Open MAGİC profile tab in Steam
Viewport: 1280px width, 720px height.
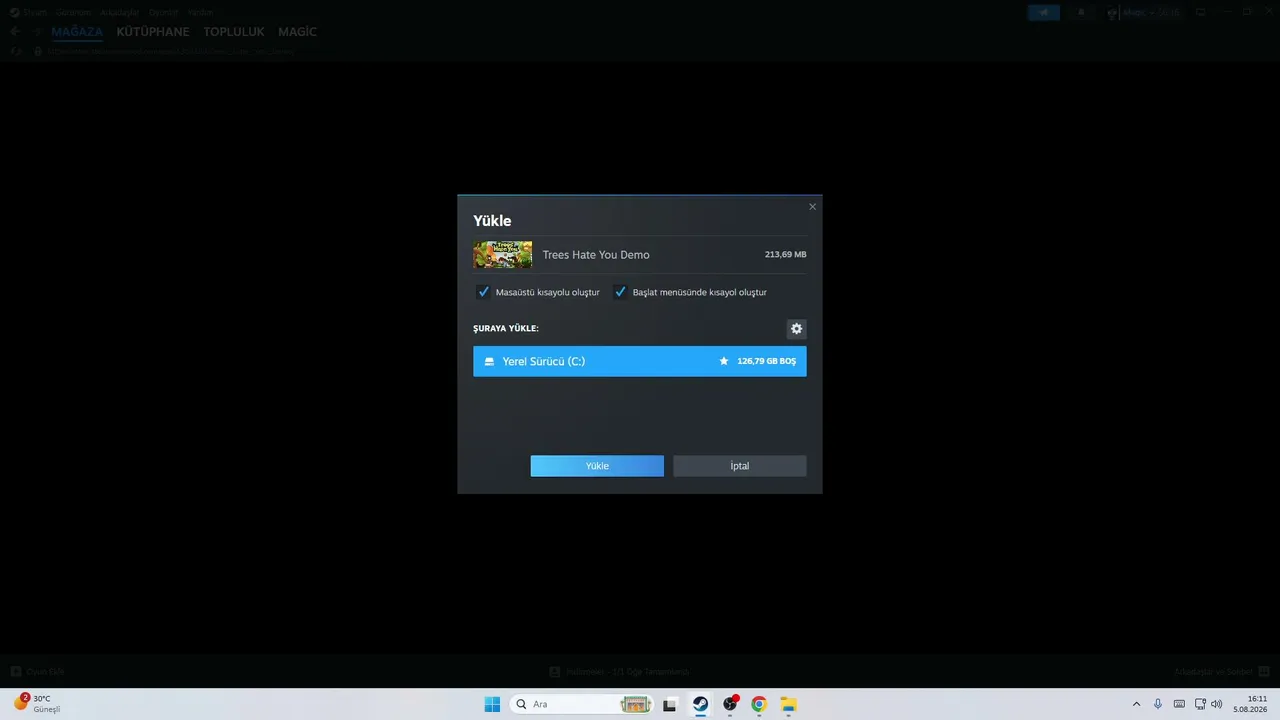pos(297,32)
